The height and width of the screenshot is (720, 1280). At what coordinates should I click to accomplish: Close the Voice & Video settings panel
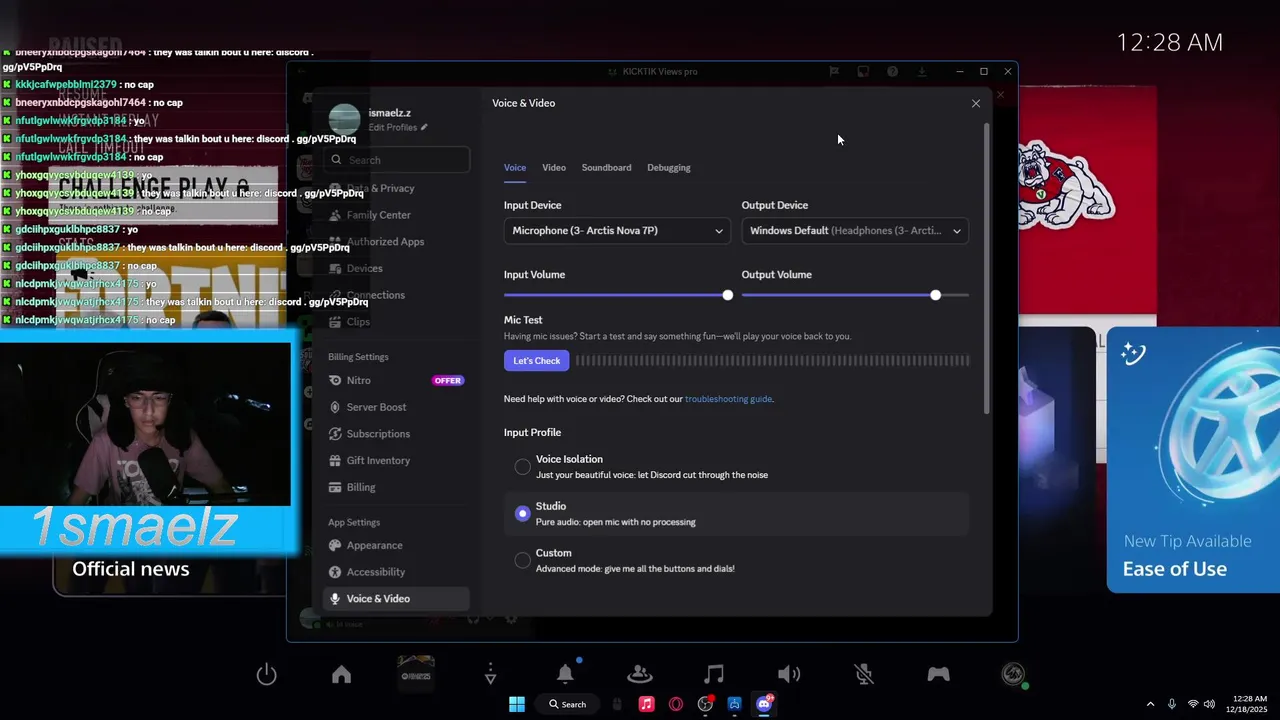[976, 103]
